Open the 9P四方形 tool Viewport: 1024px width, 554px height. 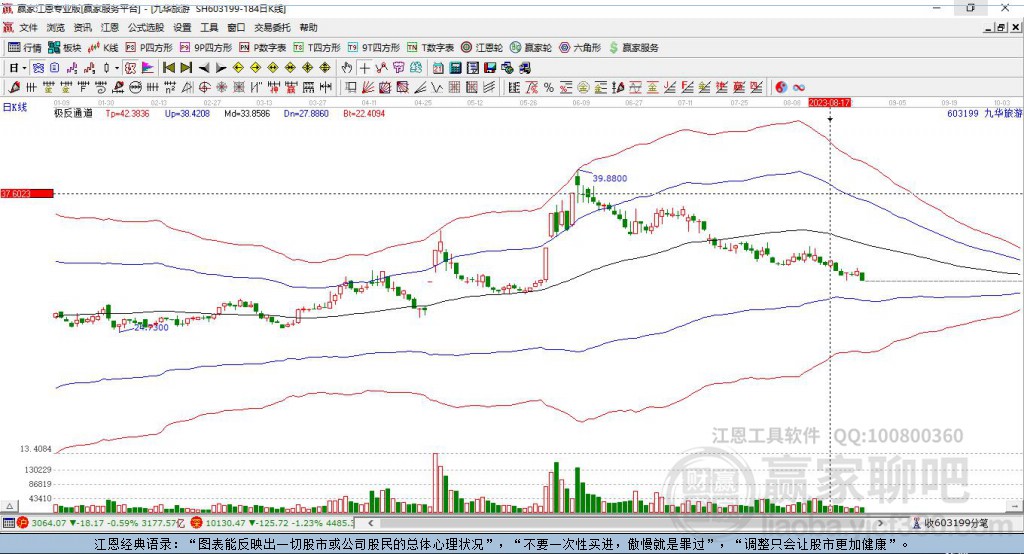(x=206, y=48)
